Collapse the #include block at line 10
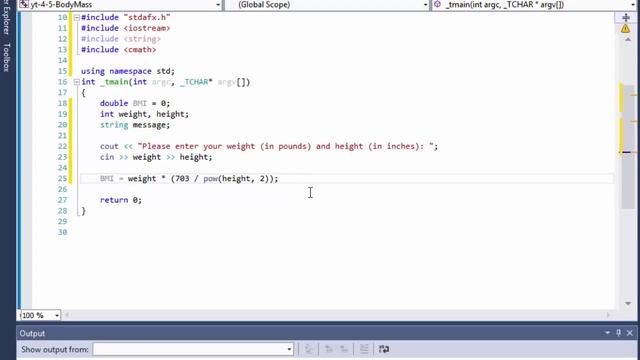This screenshot has height=360, width=640. coord(76,18)
